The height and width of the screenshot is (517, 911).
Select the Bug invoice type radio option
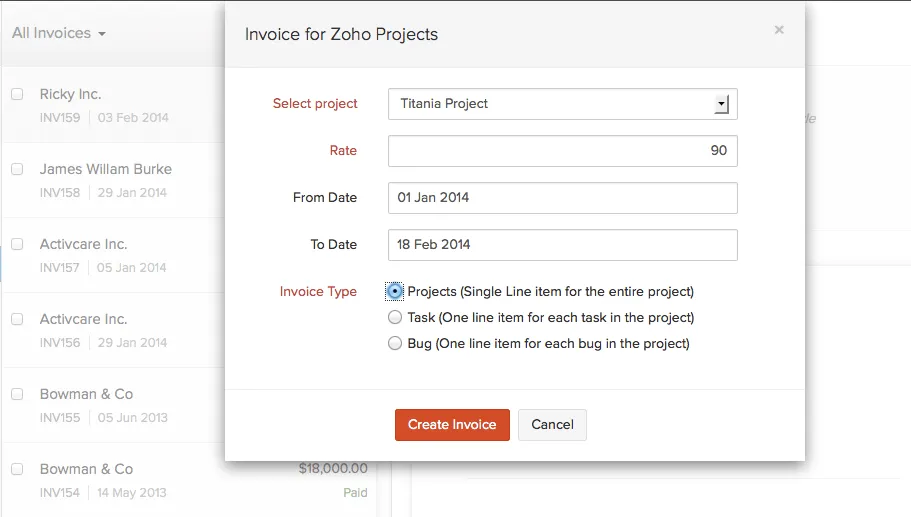(395, 344)
